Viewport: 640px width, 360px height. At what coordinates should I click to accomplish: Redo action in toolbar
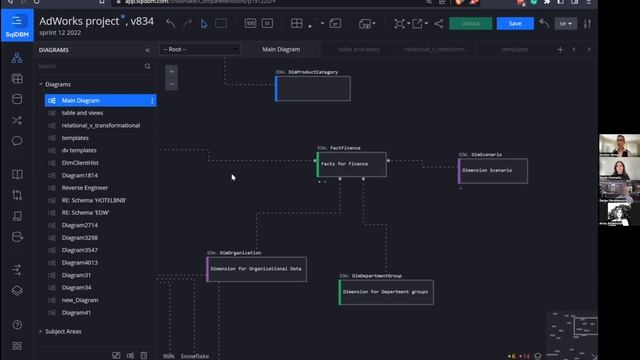pos(187,23)
